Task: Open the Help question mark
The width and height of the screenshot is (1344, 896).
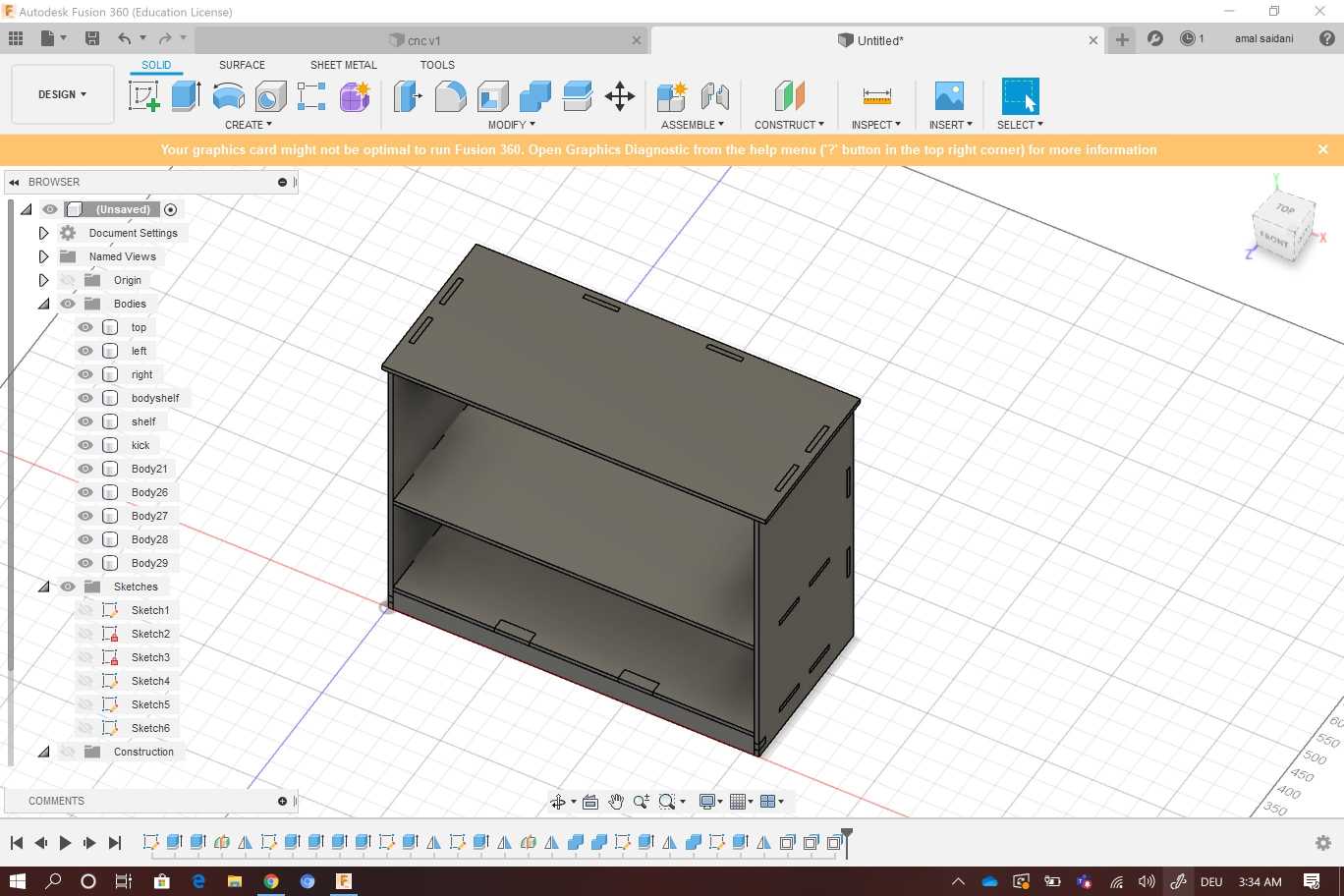Action: pos(1326,38)
